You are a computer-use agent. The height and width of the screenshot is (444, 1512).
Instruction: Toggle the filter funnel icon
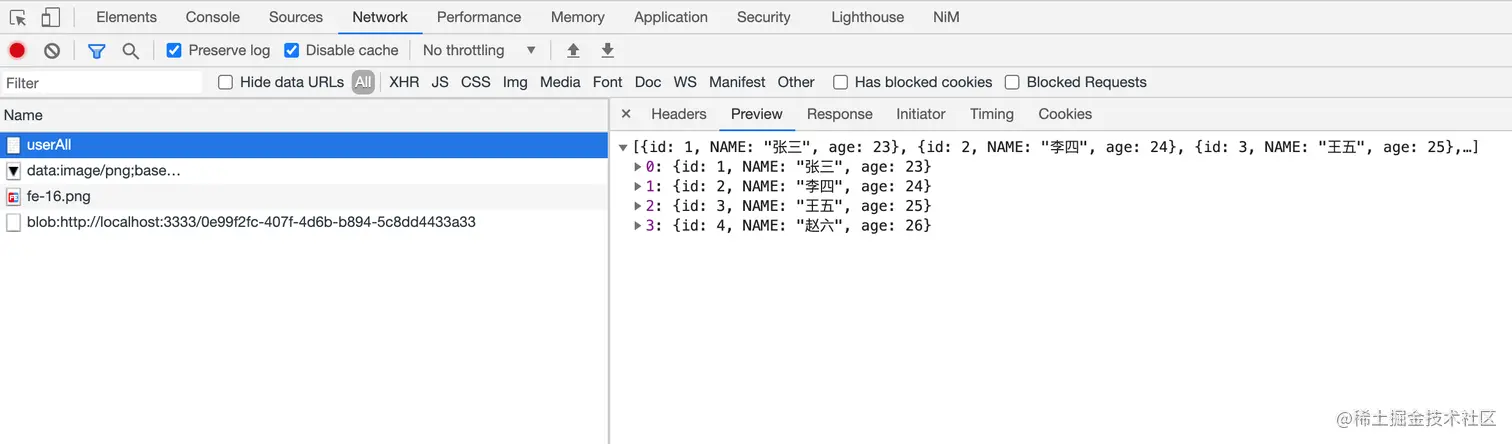click(96, 50)
